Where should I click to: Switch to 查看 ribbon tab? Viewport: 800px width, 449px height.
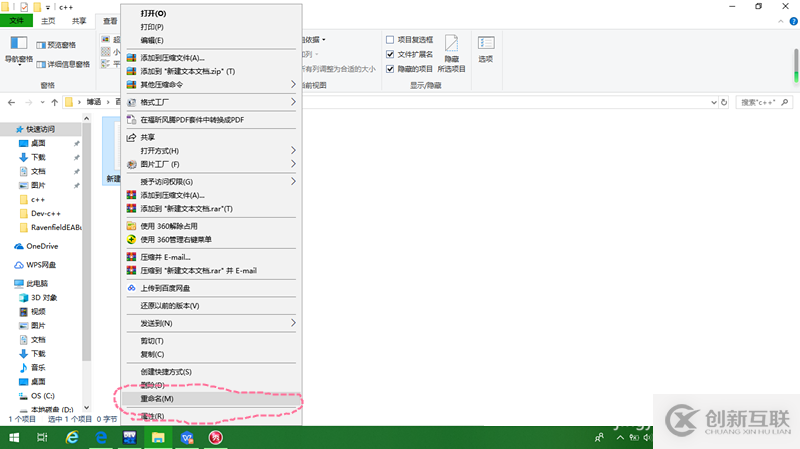[x=110, y=21]
